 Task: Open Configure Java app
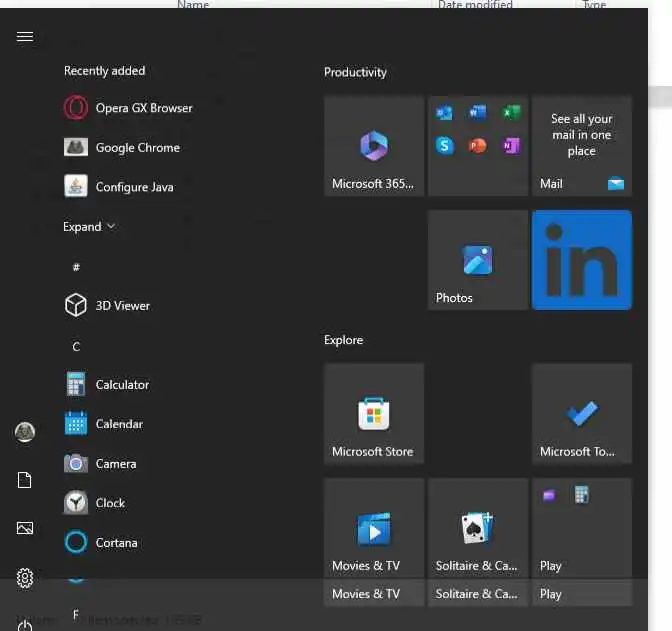point(119,187)
